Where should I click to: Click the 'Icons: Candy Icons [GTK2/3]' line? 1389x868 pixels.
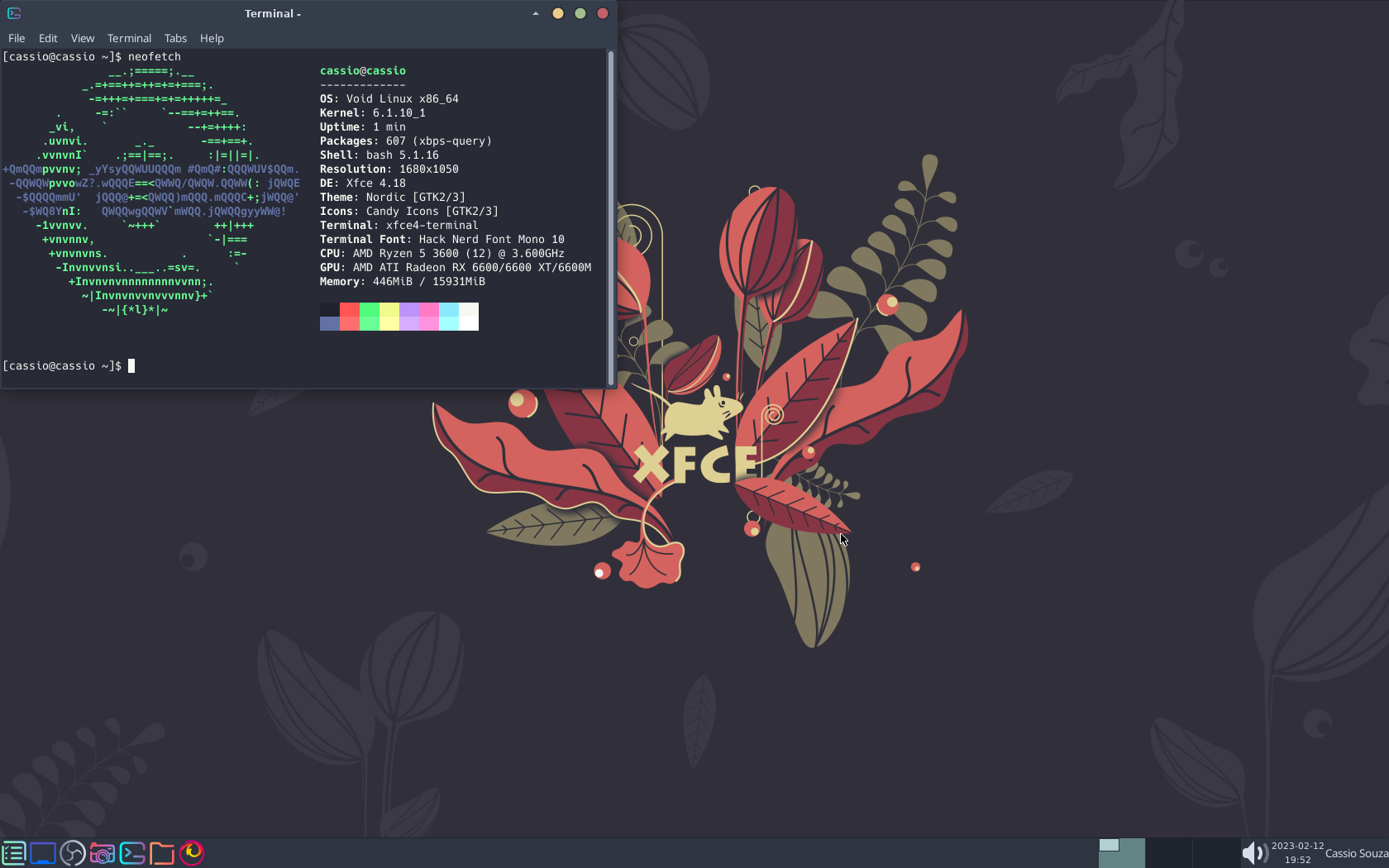click(x=409, y=212)
